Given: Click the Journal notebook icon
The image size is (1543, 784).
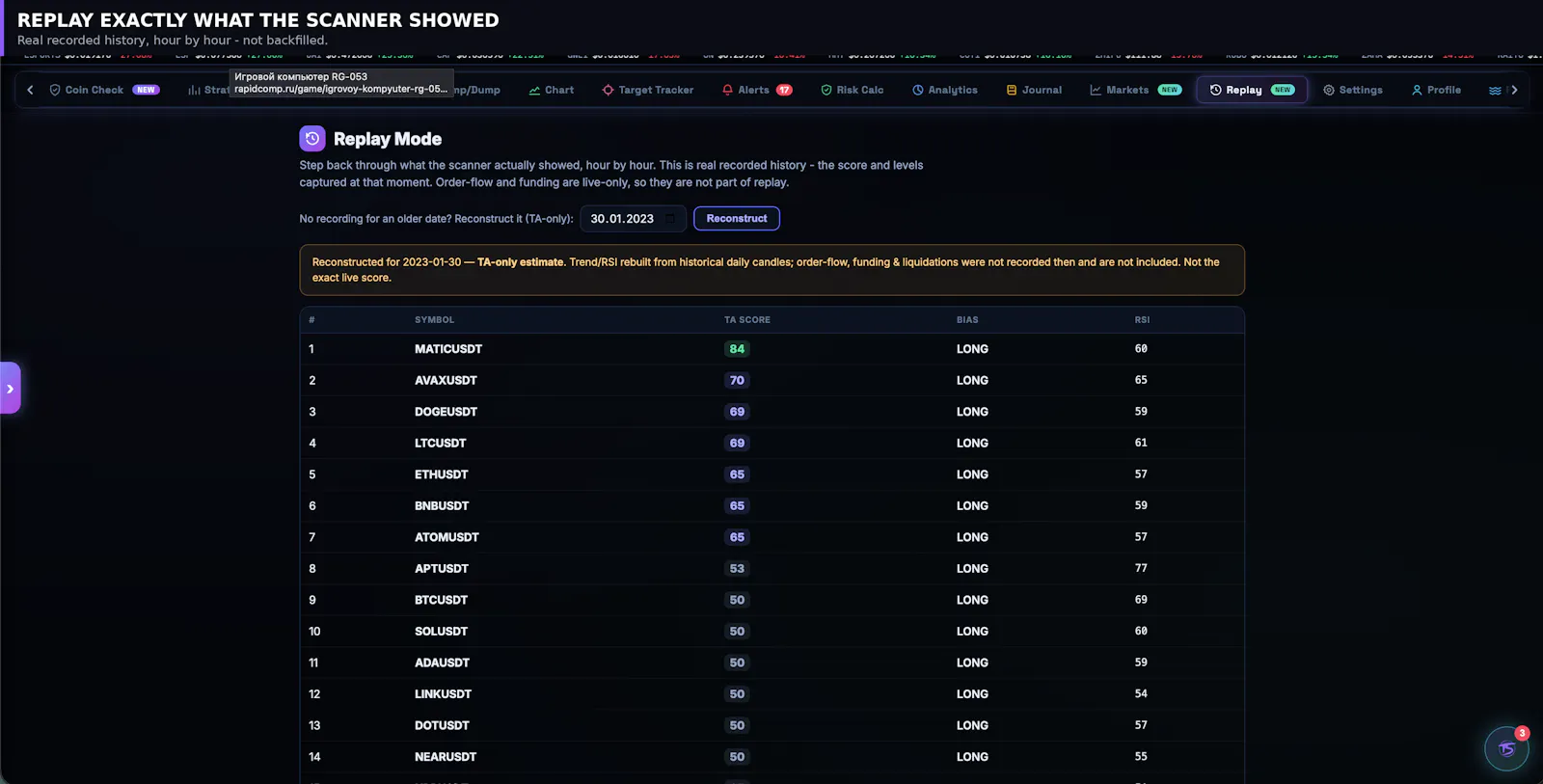Looking at the screenshot, I should click(x=1012, y=90).
